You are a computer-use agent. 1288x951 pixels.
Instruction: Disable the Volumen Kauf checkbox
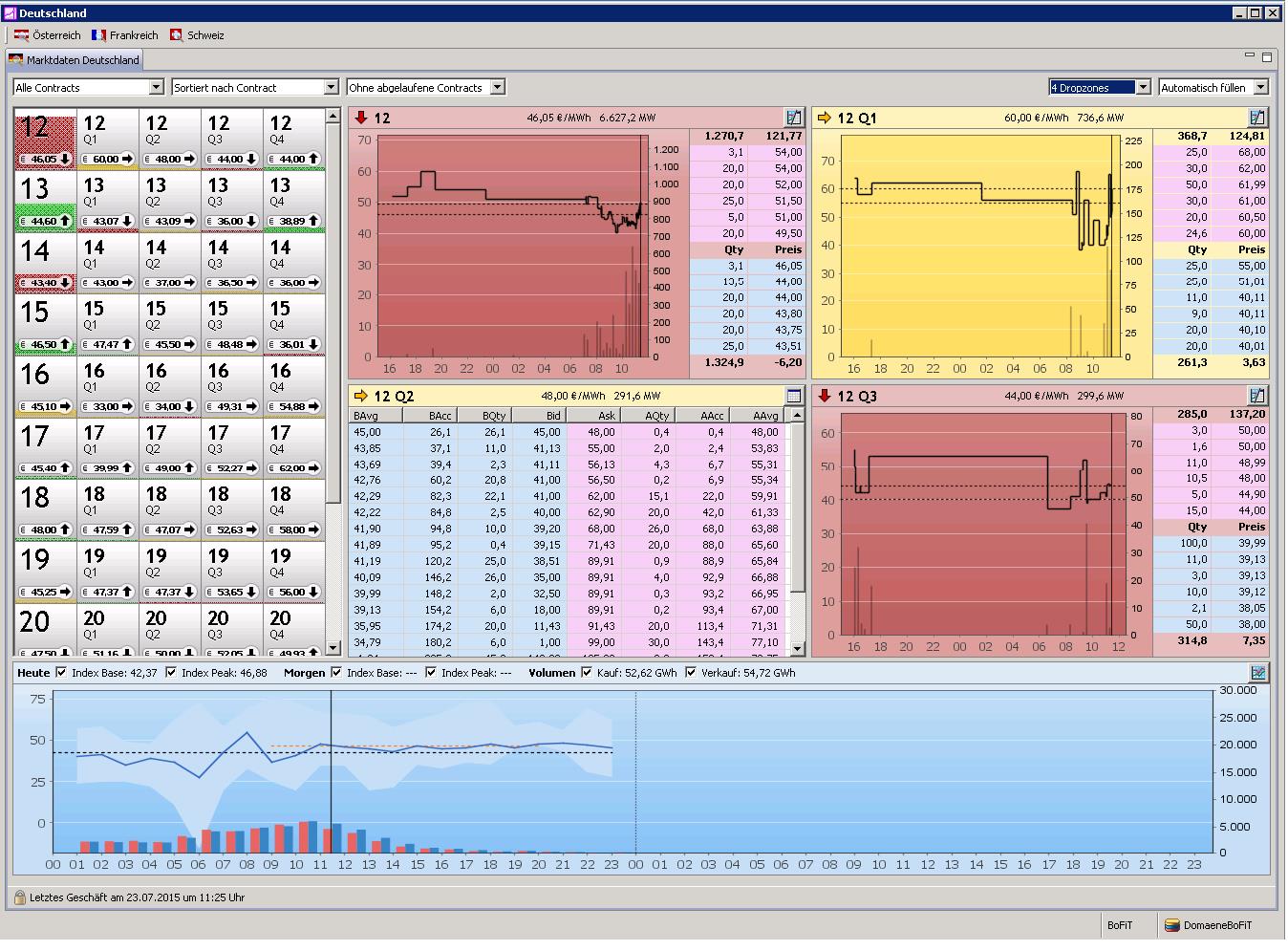587,673
